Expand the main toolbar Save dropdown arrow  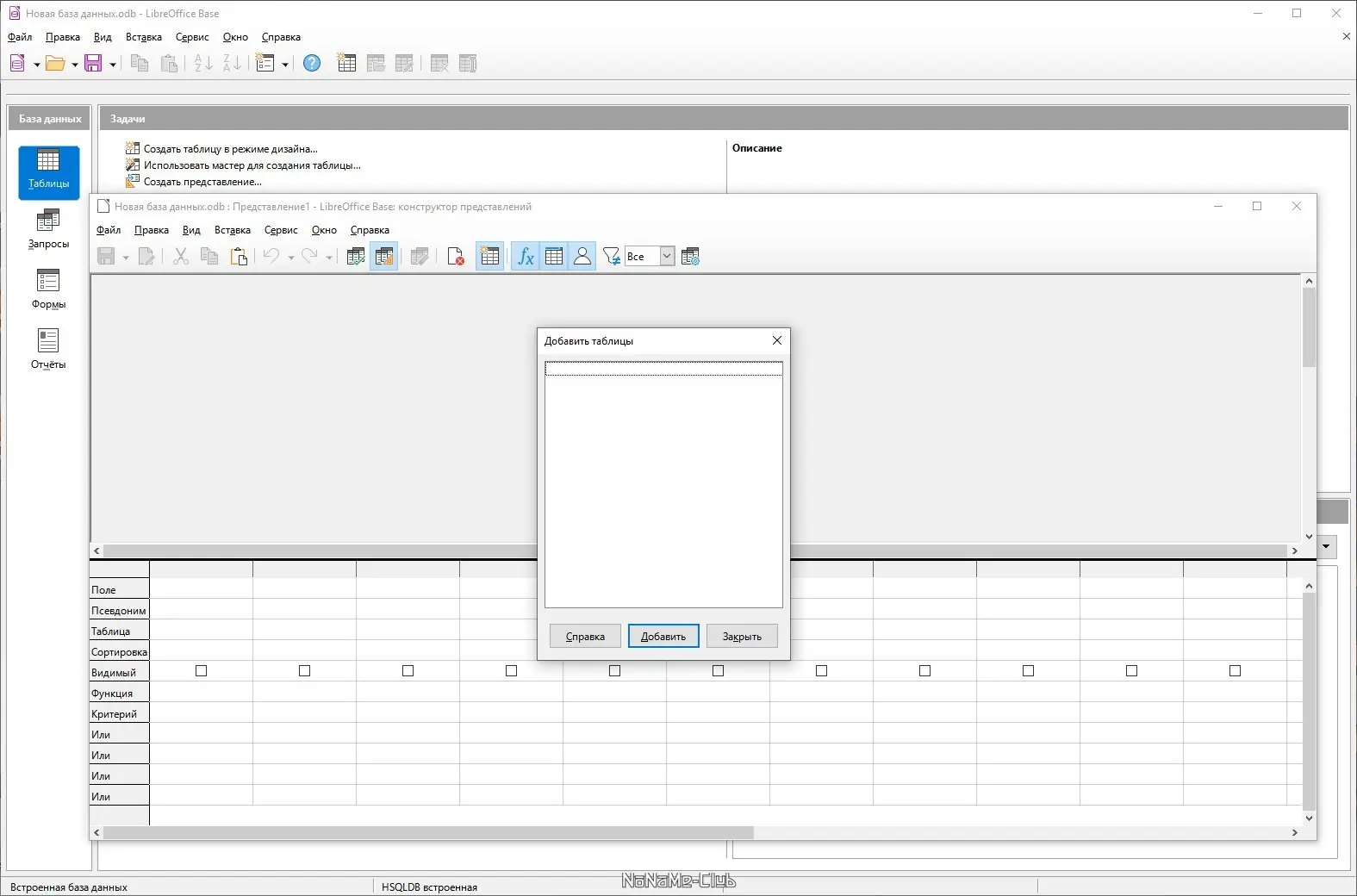point(112,65)
